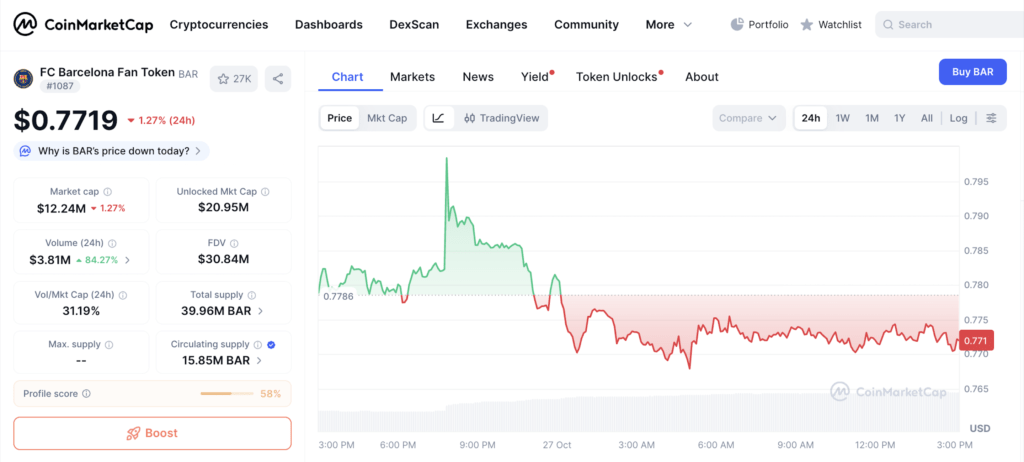
Task: Select the line chart type icon
Action: pos(438,118)
